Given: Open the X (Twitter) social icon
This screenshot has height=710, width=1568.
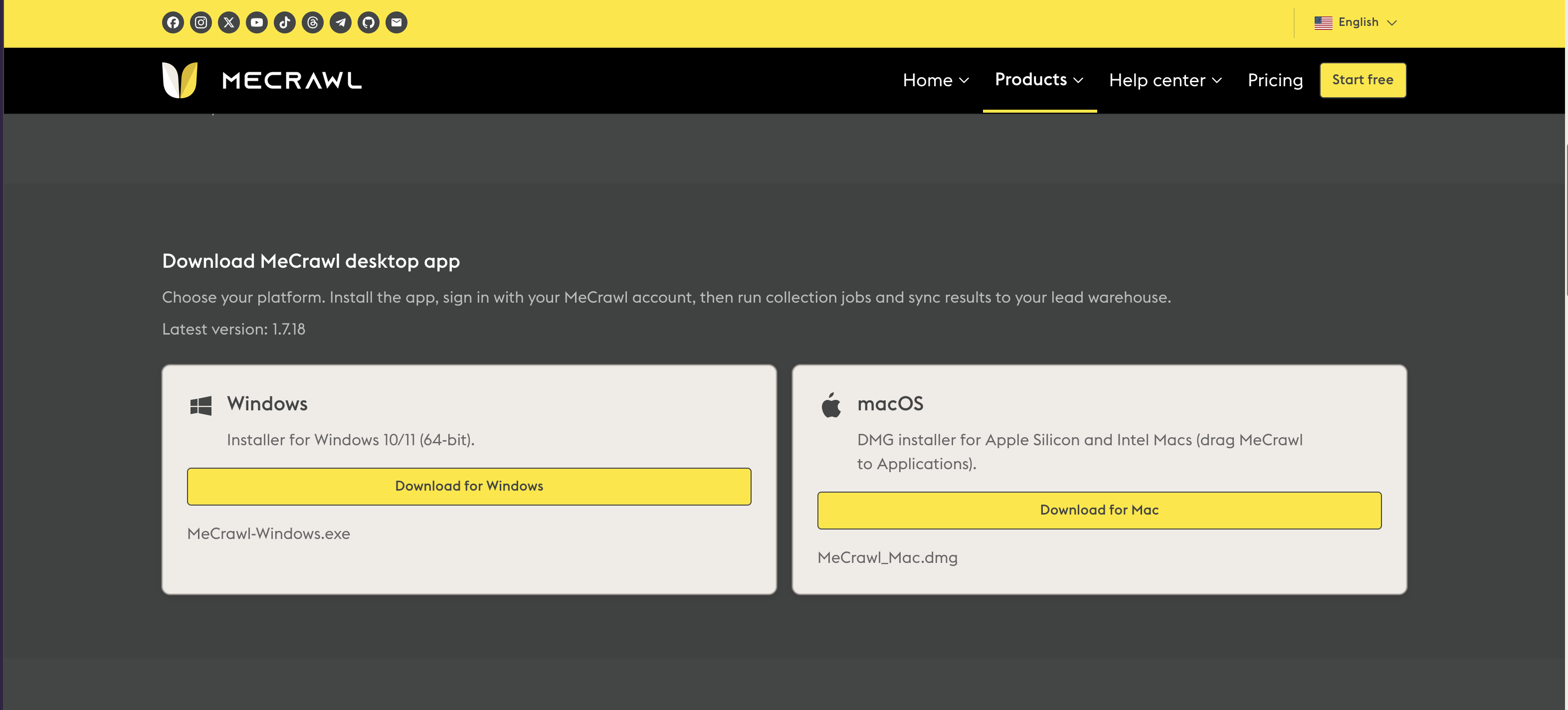Looking at the screenshot, I should [x=229, y=22].
